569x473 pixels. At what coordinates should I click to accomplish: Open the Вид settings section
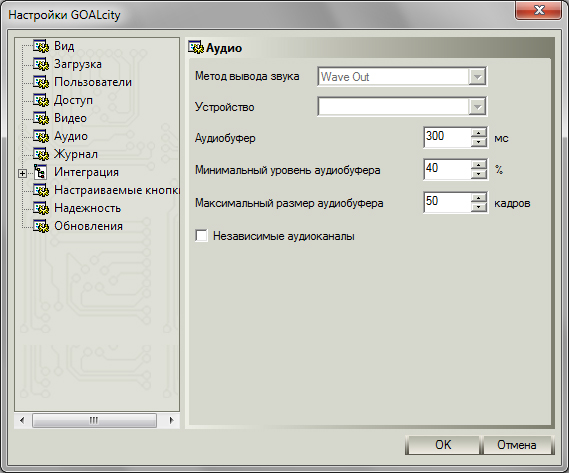pyautogui.click(x=64, y=46)
